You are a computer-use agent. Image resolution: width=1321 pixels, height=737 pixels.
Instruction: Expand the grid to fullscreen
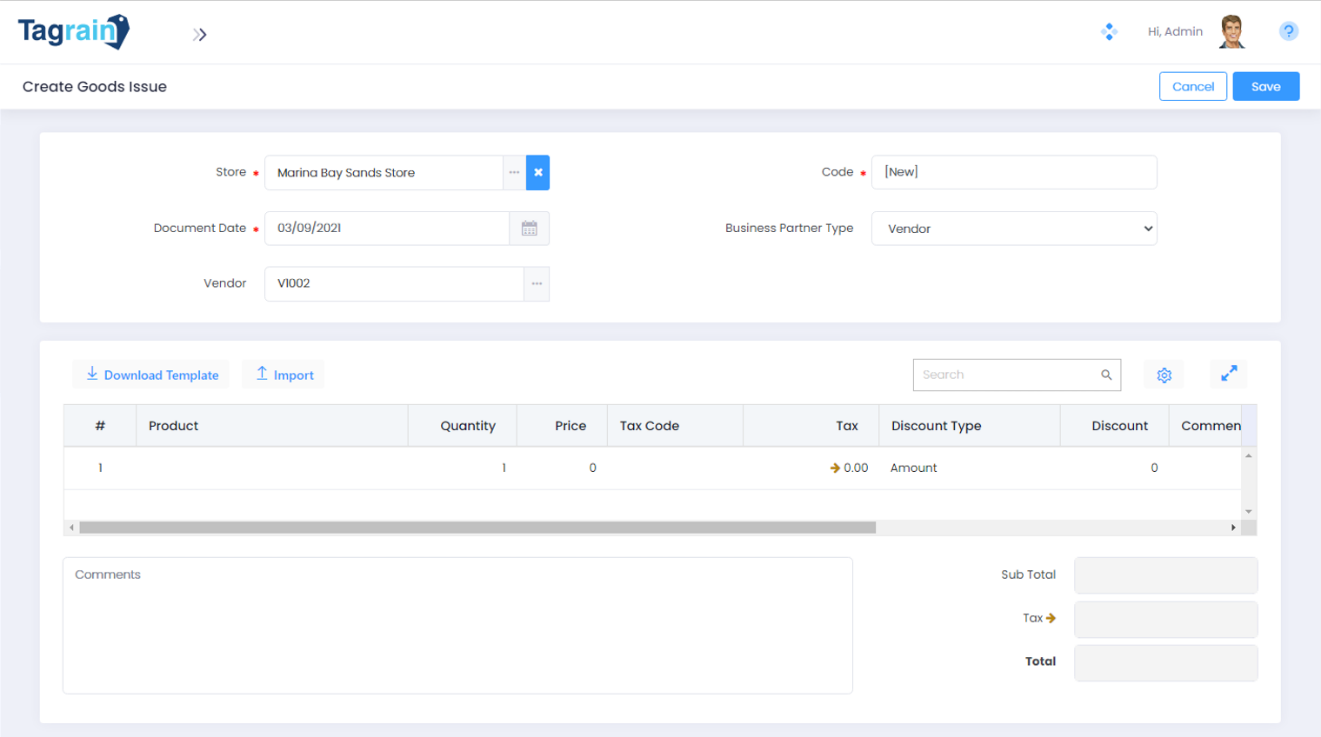tap(1229, 374)
